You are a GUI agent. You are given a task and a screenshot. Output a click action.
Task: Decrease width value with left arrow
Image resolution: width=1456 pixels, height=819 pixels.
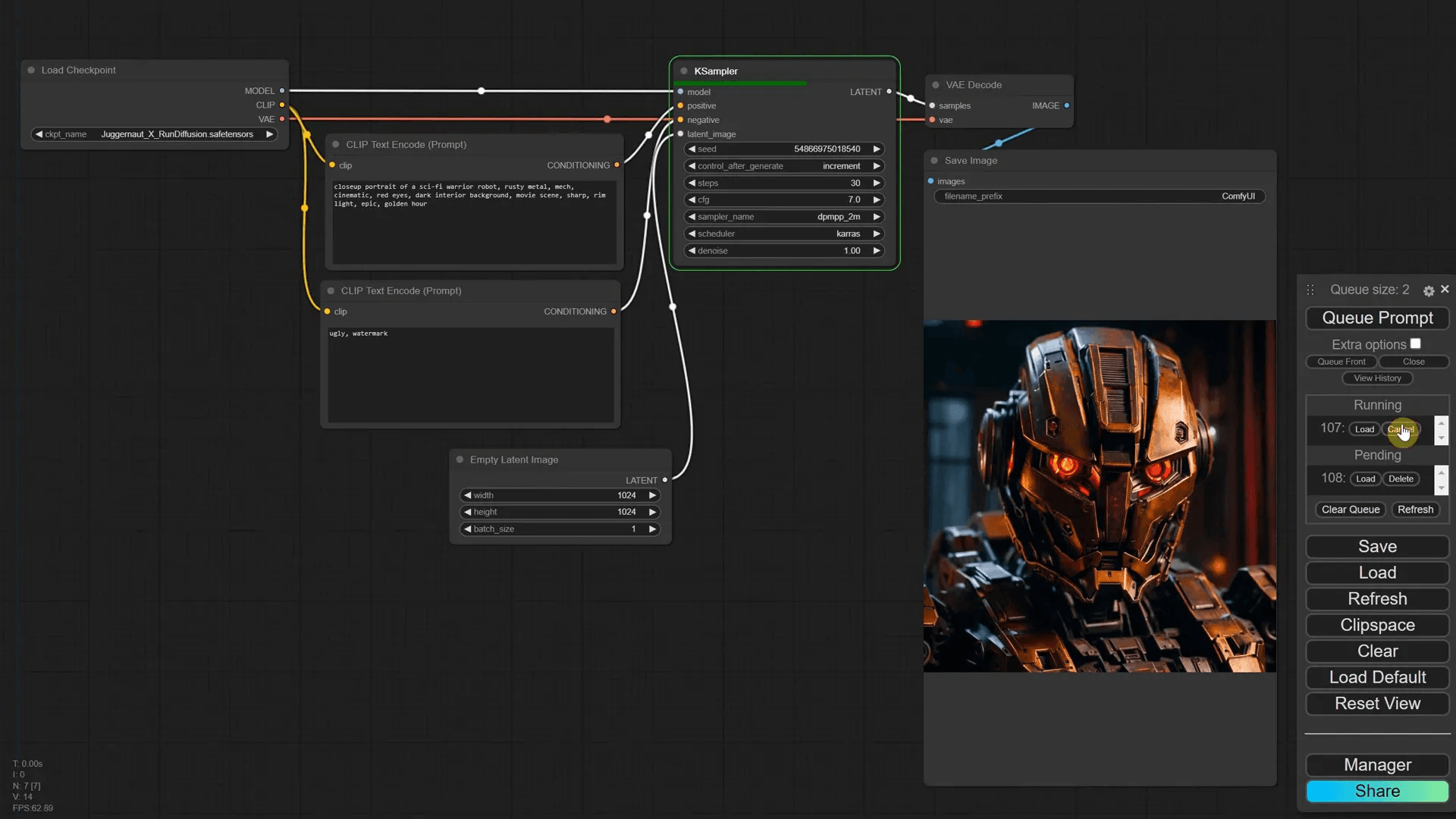(x=468, y=495)
